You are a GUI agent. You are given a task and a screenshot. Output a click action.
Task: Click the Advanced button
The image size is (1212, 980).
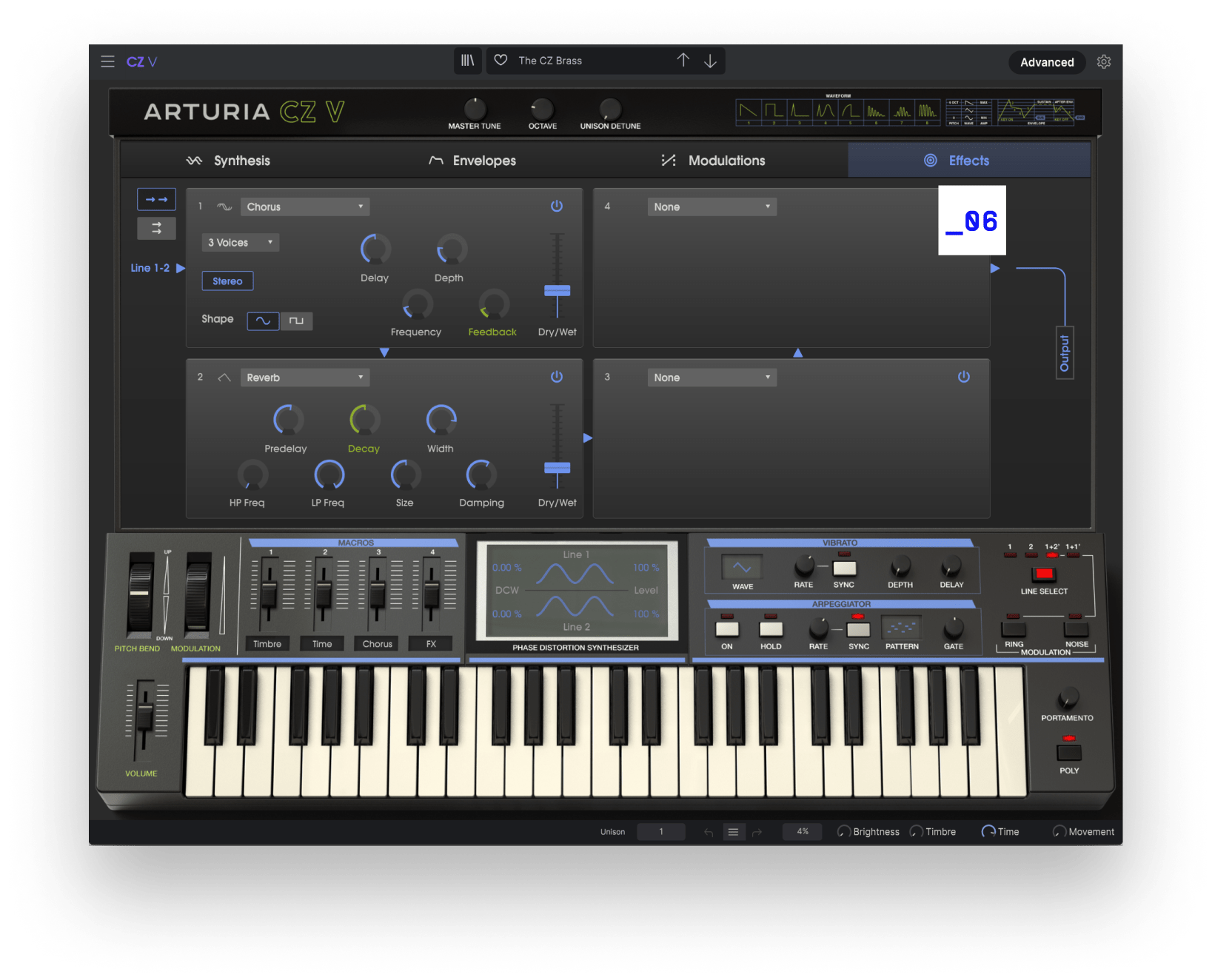pyautogui.click(x=1047, y=62)
